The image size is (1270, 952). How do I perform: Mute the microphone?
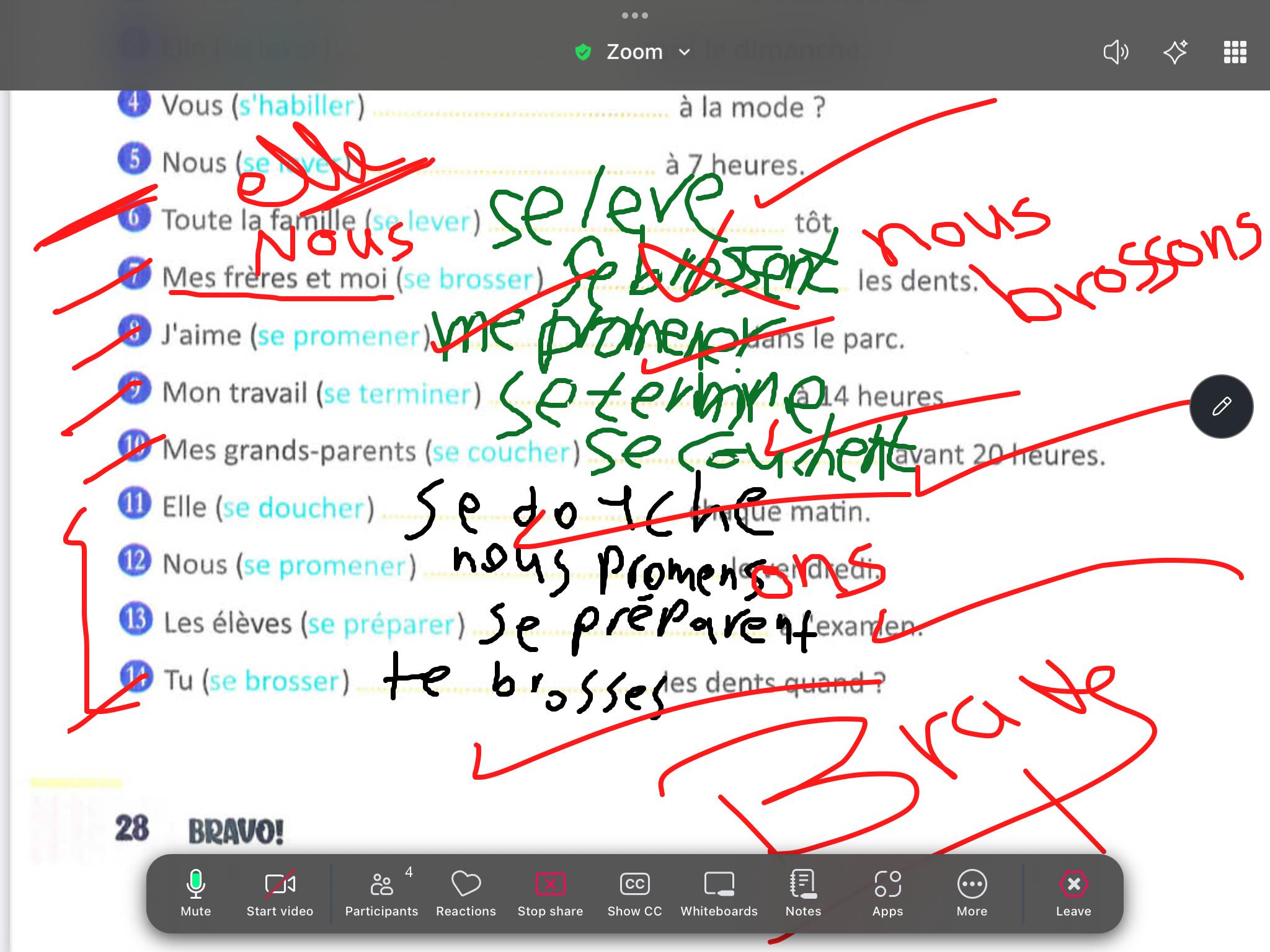(x=195, y=892)
